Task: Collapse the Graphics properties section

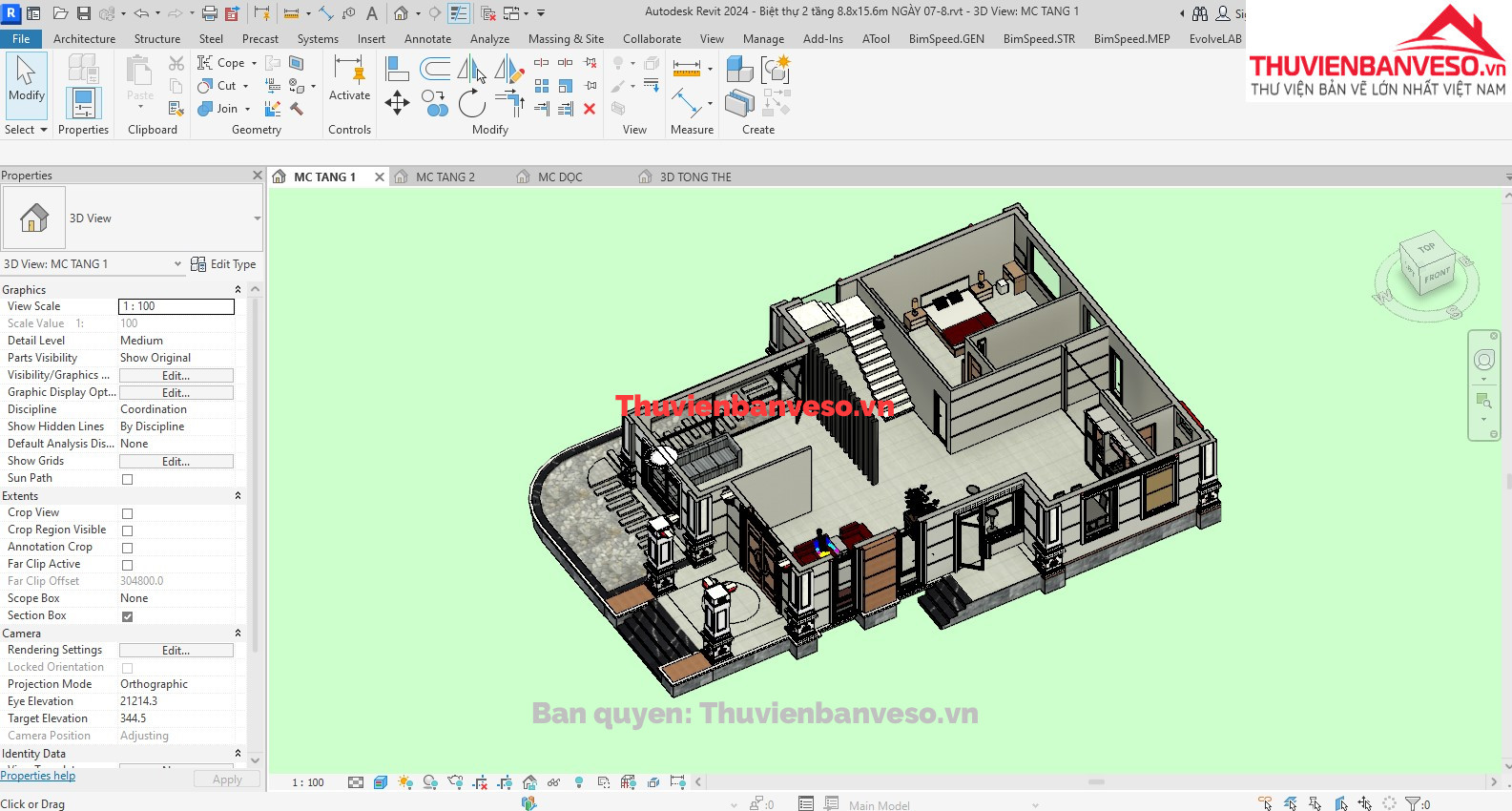Action: [238, 290]
